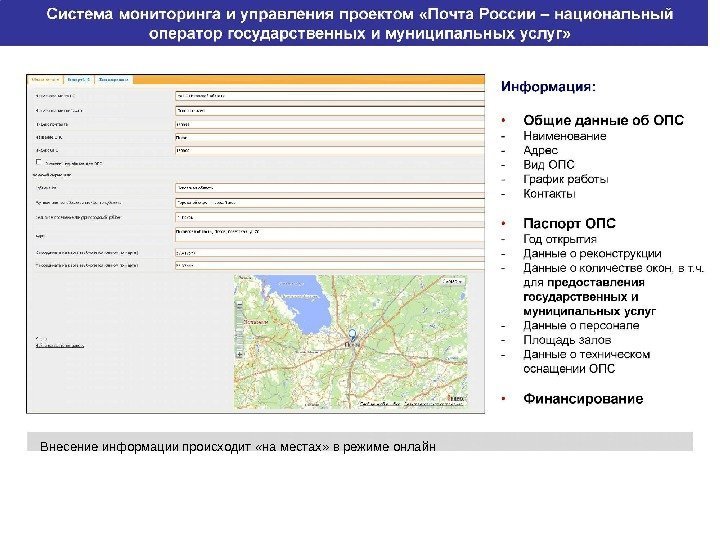Image resolution: width=720 pixels, height=540 pixels.
Task: Click the 'Данные о персонале' list item
Action: [581, 326]
